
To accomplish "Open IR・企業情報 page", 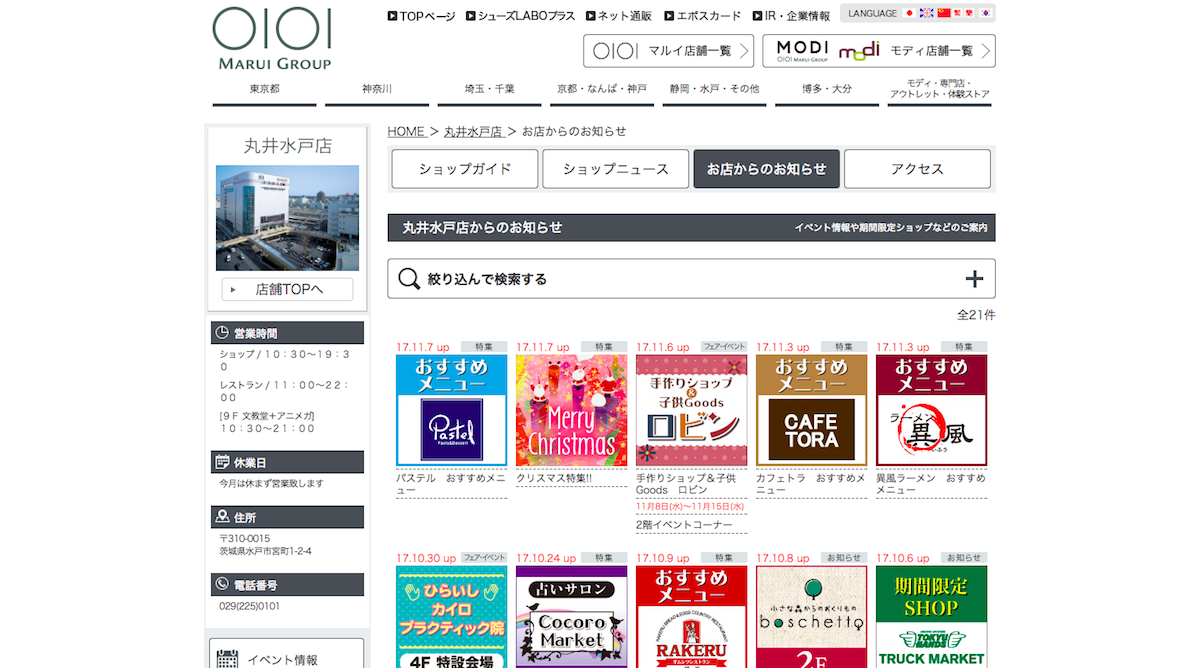I will 791,16.
